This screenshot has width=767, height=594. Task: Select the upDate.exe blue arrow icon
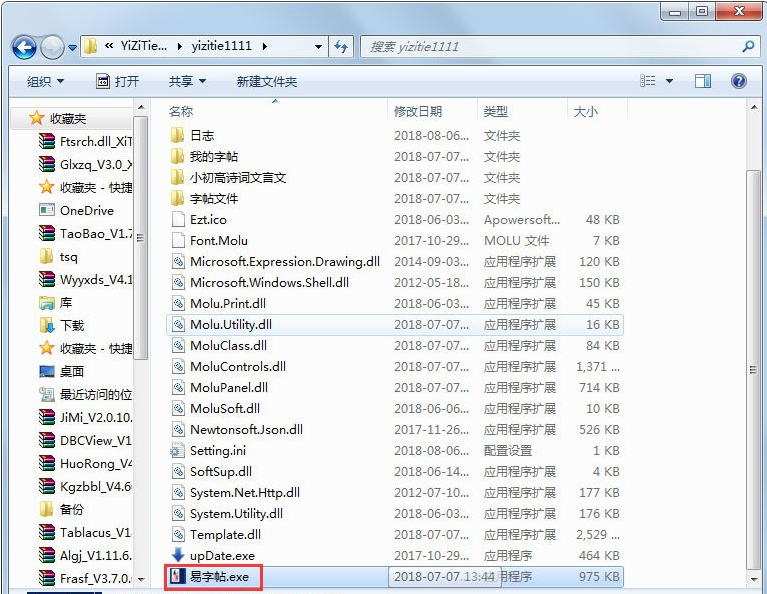click(178, 555)
